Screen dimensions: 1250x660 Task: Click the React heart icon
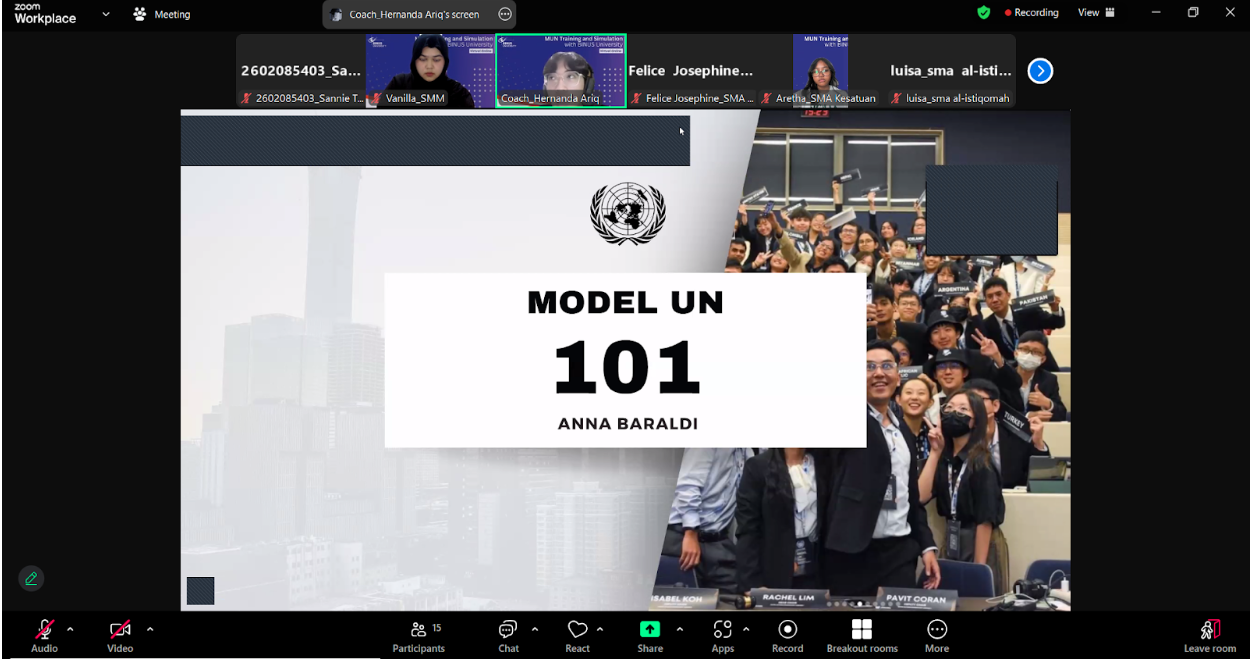click(577, 636)
